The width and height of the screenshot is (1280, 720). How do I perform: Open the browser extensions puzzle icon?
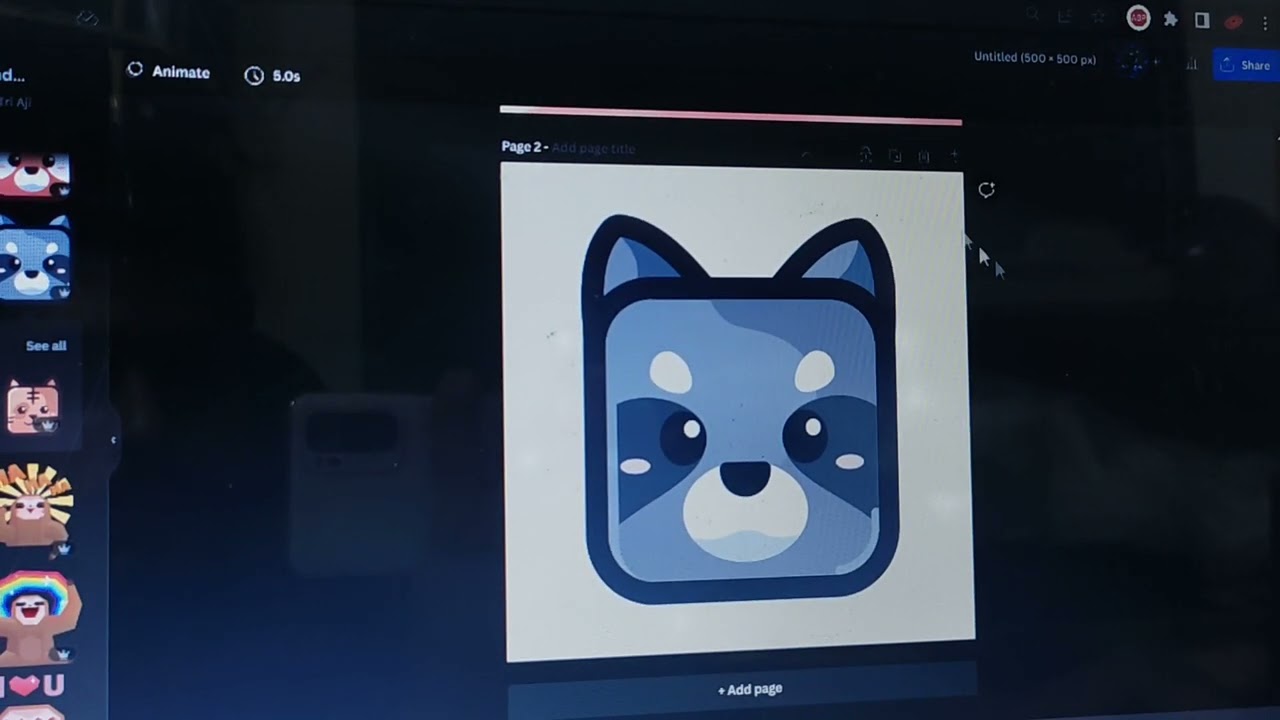pyautogui.click(x=1170, y=19)
